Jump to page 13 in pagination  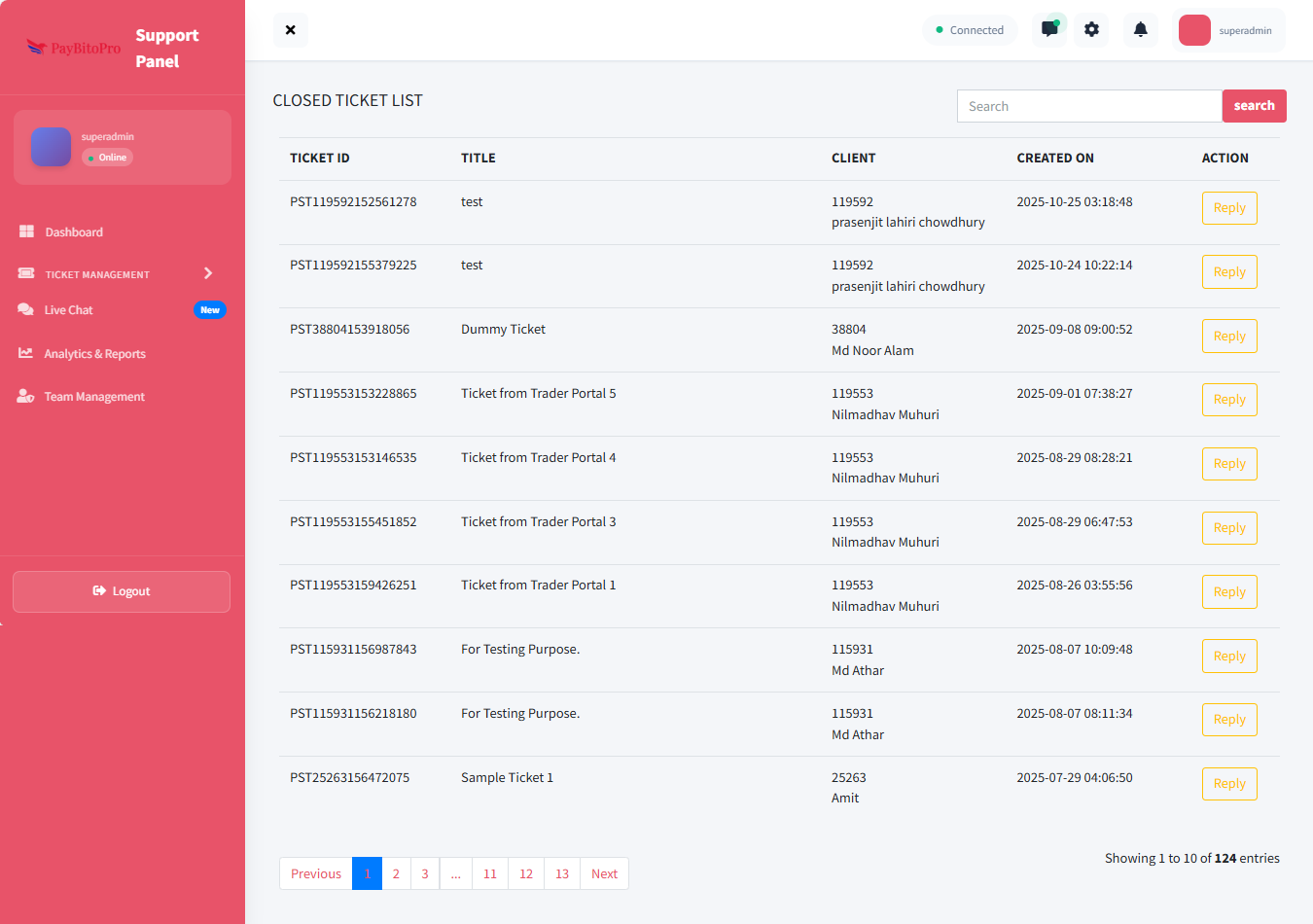pyautogui.click(x=561, y=873)
